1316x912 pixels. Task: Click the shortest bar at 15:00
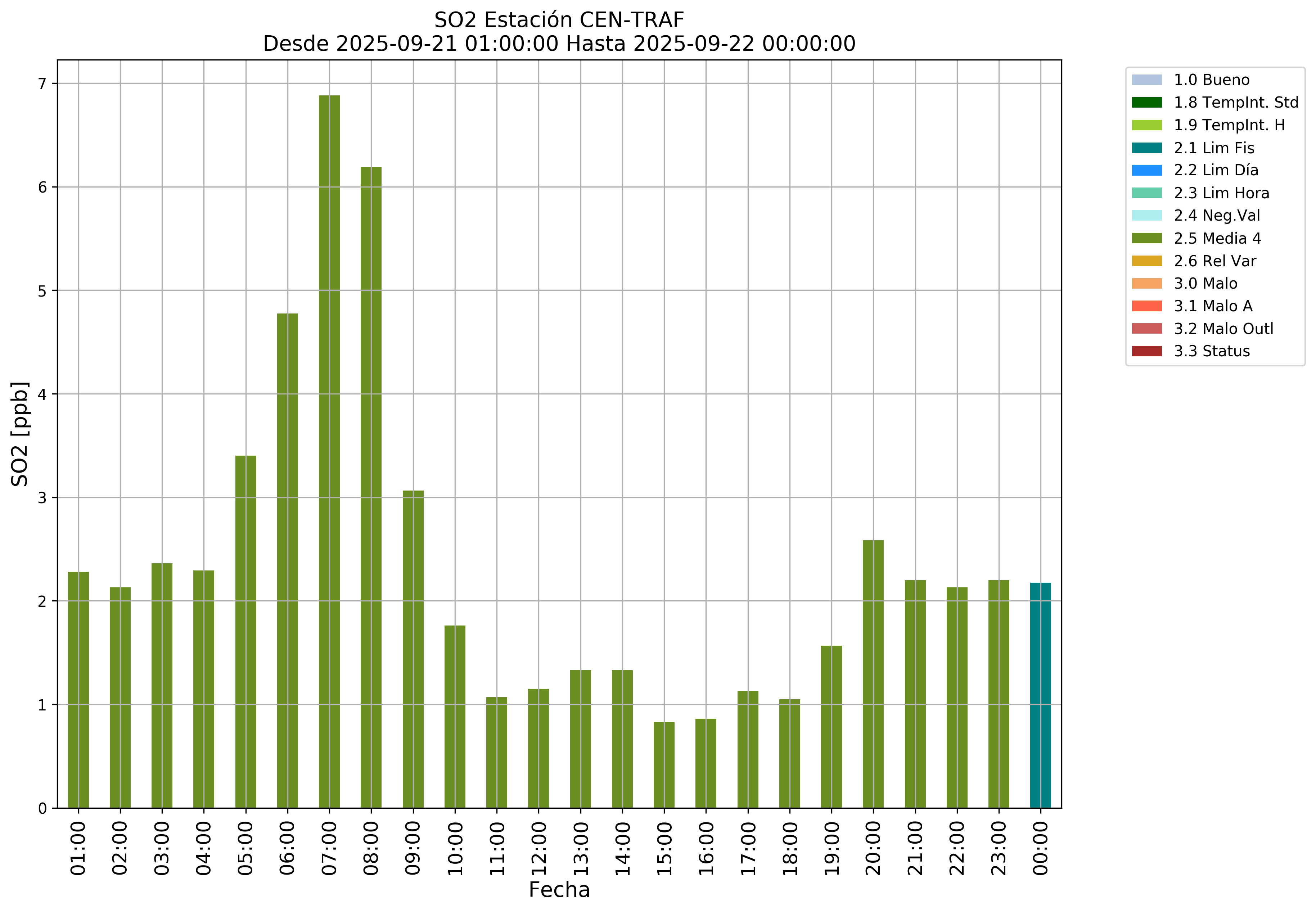[x=664, y=764]
